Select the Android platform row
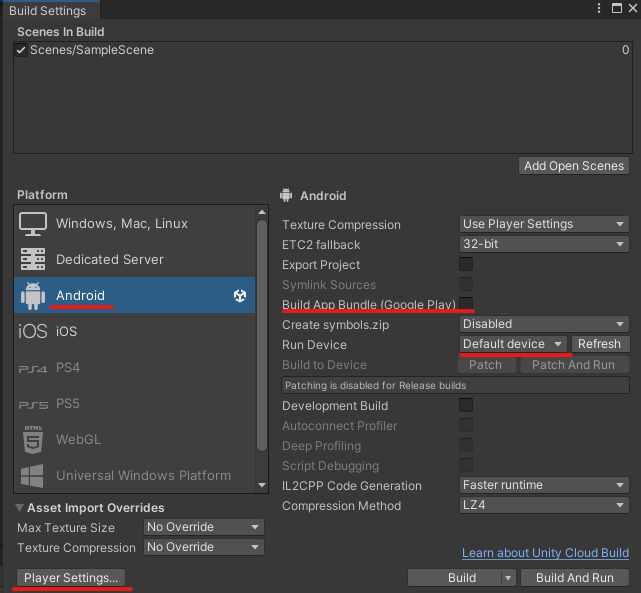 pyautogui.click(x=135, y=295)
